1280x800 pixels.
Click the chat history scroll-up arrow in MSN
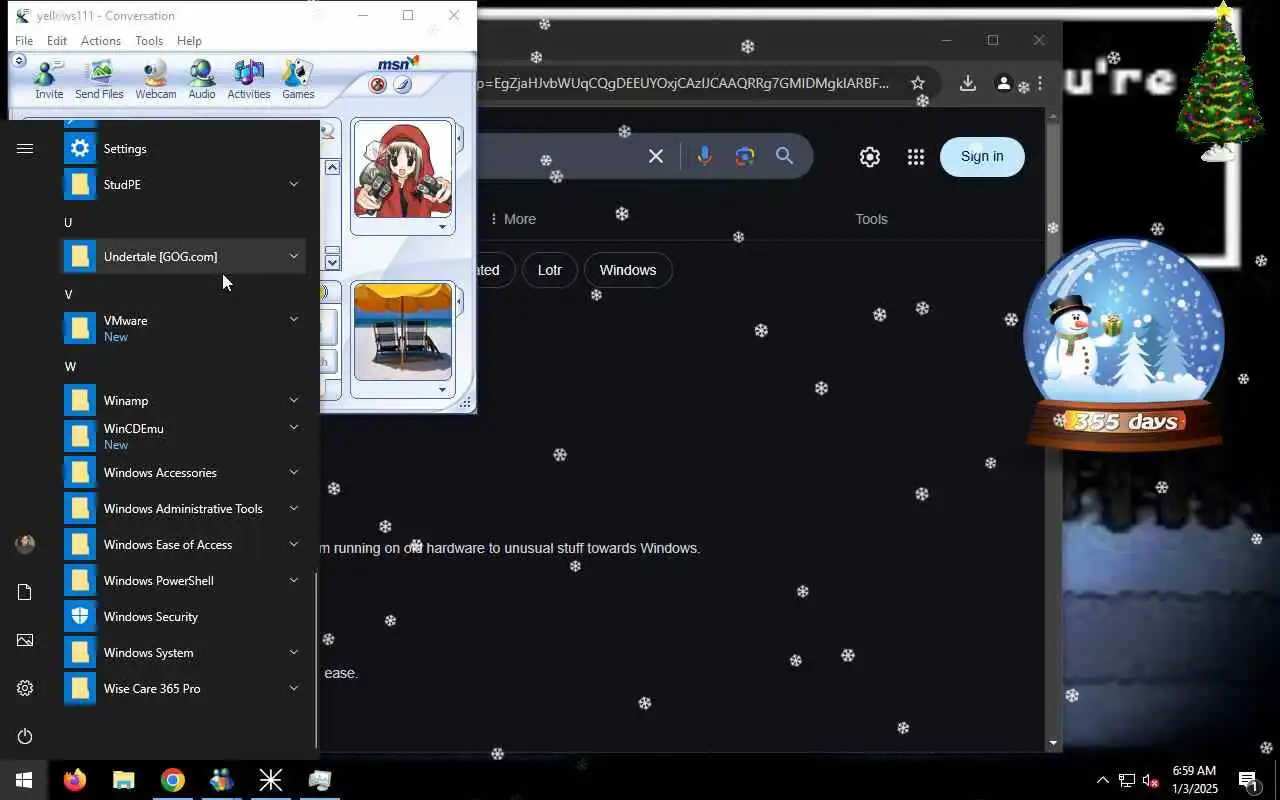pyautogui.click(x=332, y=167)
